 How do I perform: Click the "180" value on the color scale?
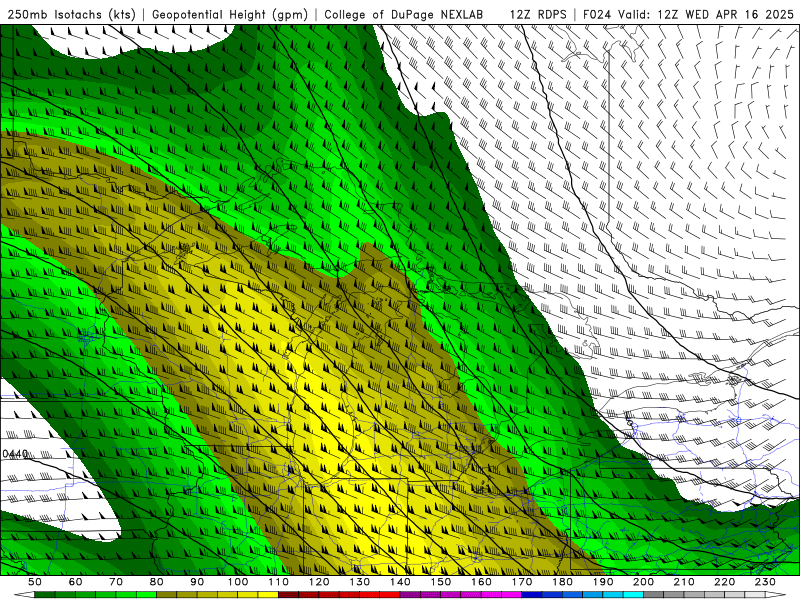(x=562, y=582)
